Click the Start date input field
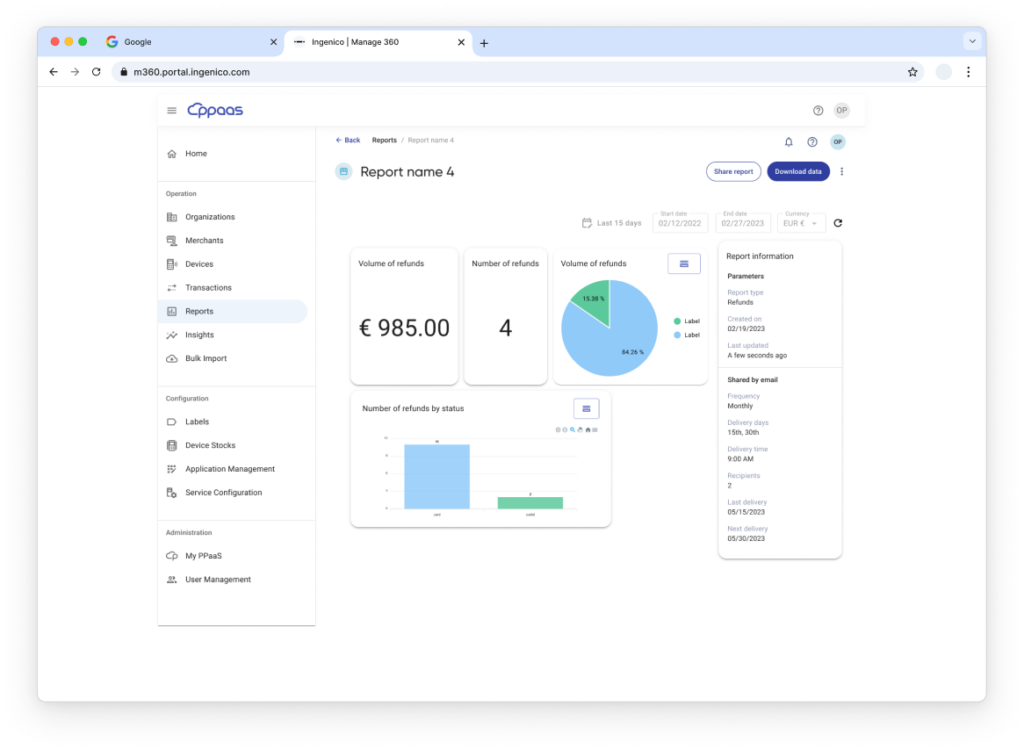This screenshot has height=750, width=1024. (x=680, y=224)
